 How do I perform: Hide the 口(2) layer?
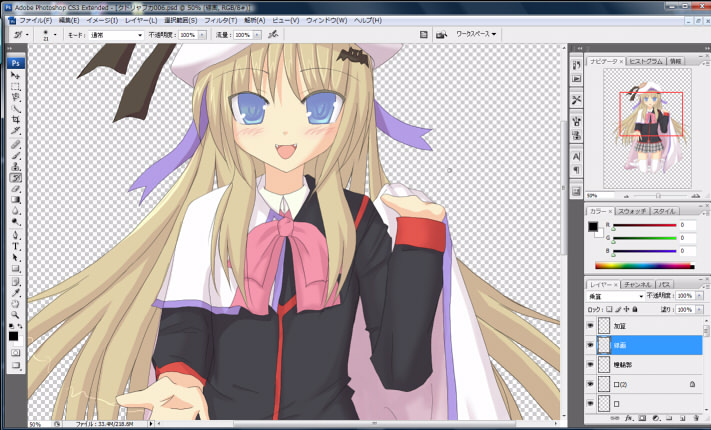click(x=590, y=384)
